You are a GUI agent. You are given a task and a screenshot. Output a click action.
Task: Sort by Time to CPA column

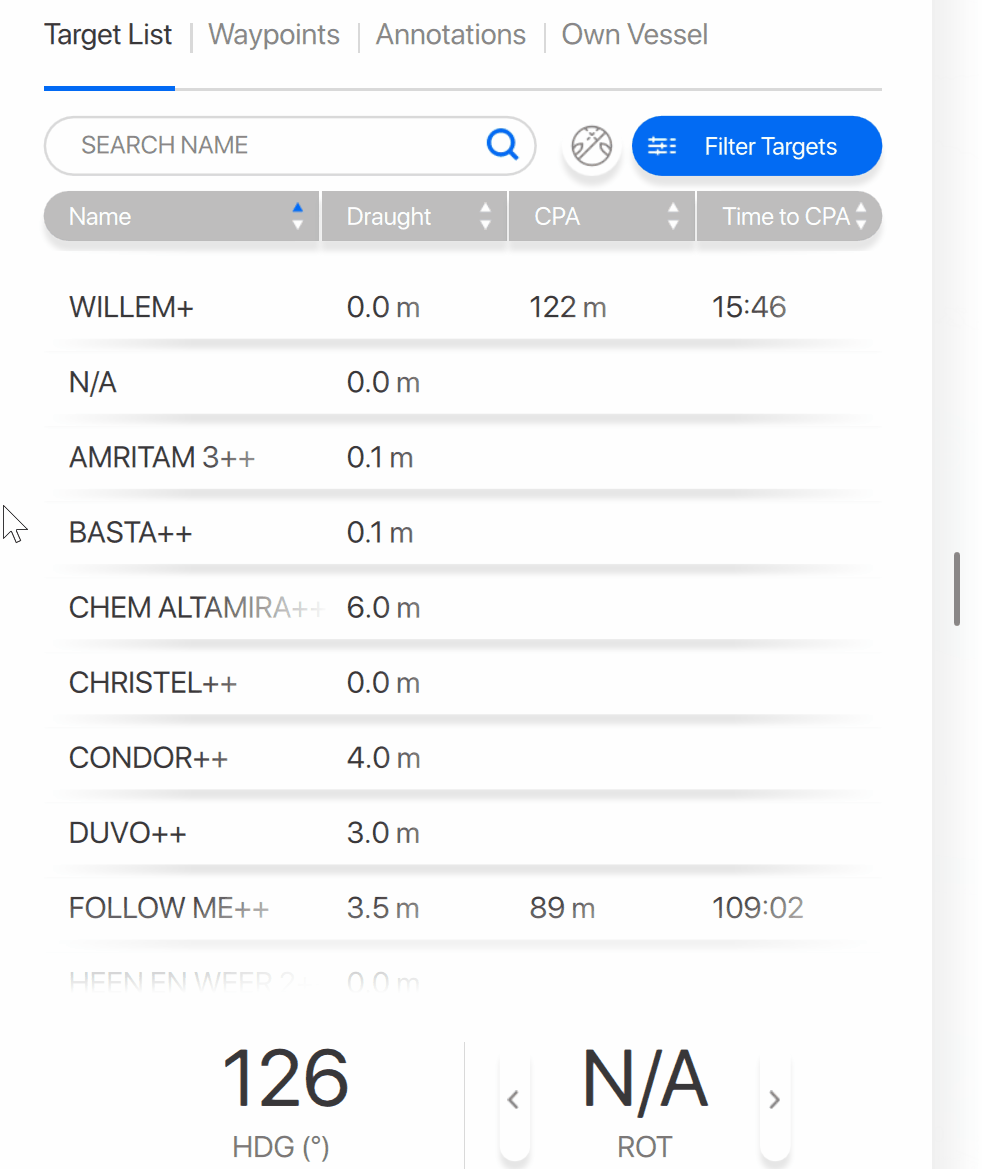789,217
